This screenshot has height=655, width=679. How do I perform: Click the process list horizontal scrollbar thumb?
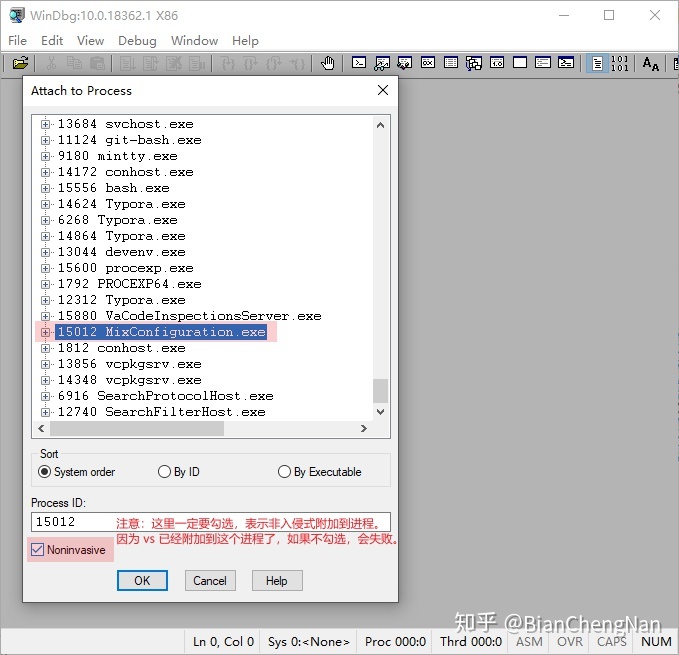(137, 428)
